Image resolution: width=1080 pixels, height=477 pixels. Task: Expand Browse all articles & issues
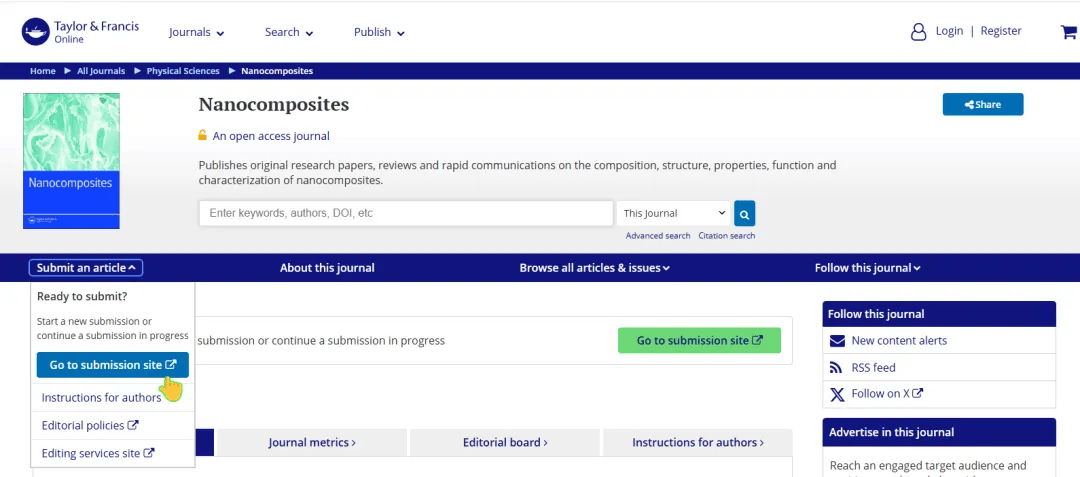click(x=594, y=268)
